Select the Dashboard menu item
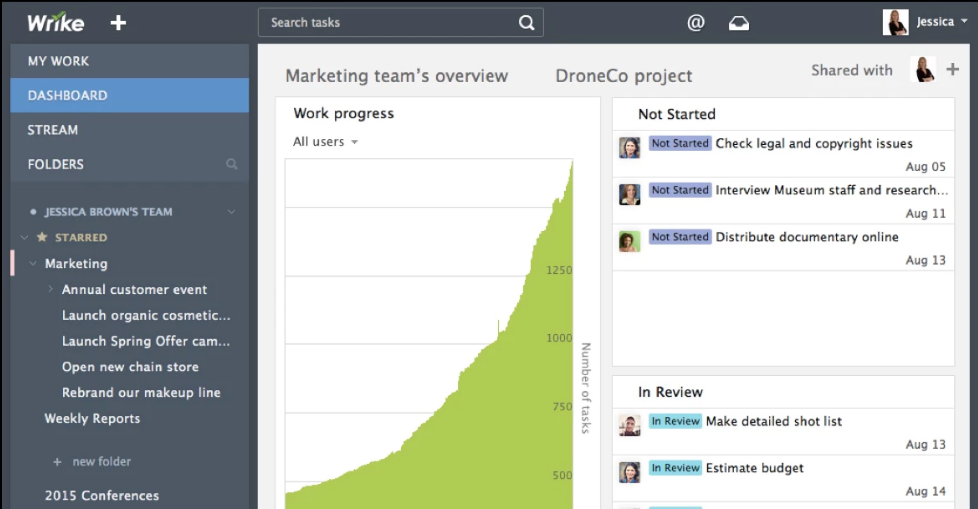The image size is (978, 509). (130, 95)
